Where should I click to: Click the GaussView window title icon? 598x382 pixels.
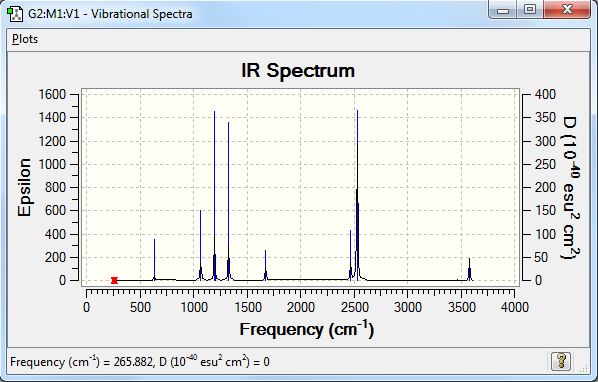click(15, 14)
